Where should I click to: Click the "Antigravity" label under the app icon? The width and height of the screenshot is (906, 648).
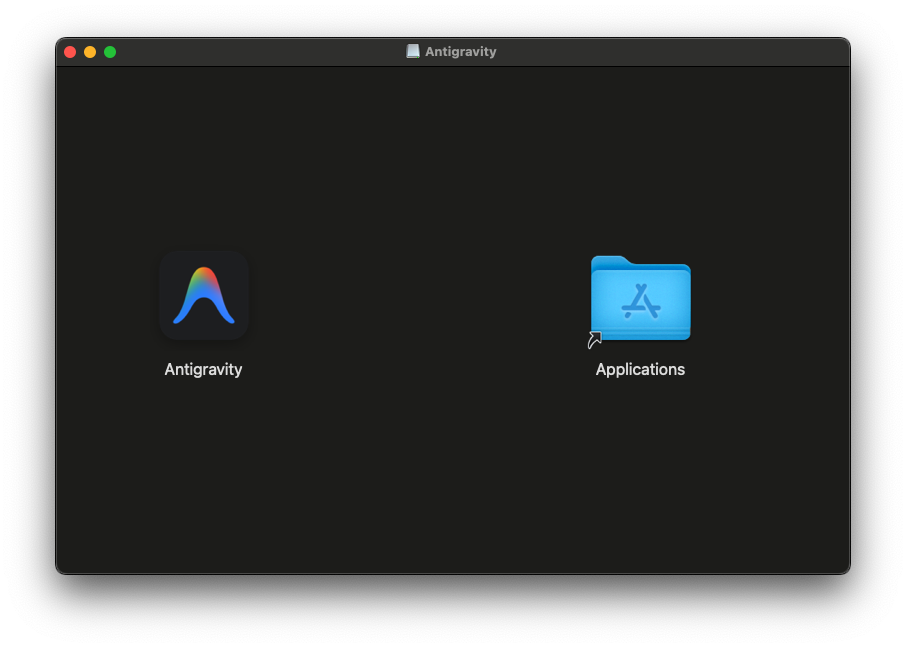pos(203,370)
